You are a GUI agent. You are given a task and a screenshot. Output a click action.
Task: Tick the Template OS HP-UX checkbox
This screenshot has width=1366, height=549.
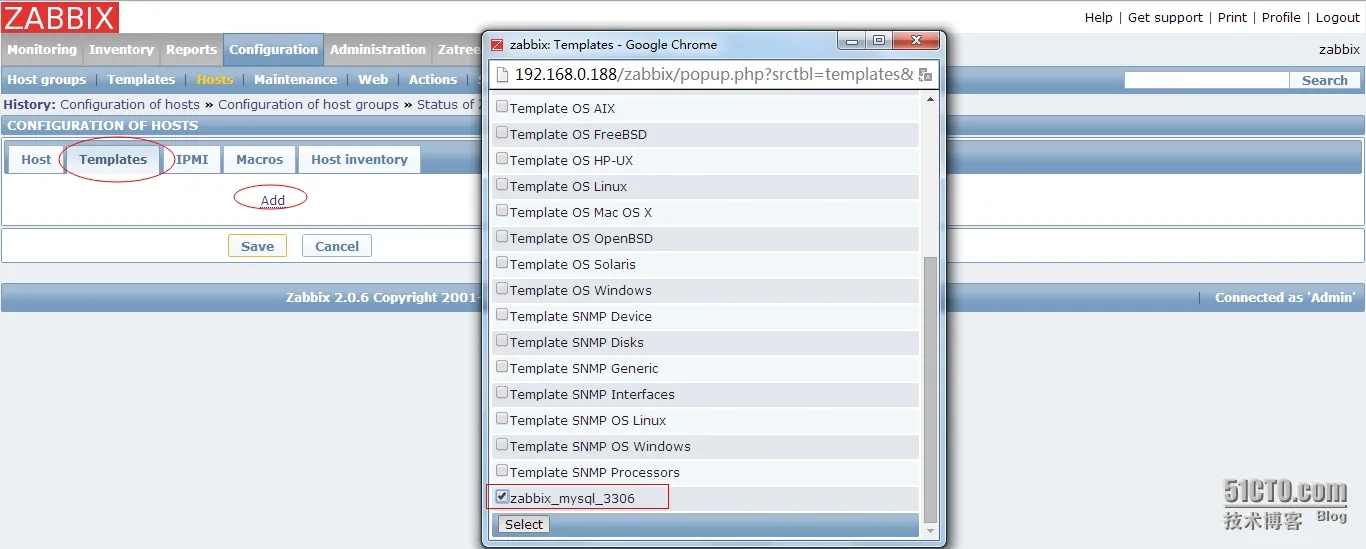(502, 159)
